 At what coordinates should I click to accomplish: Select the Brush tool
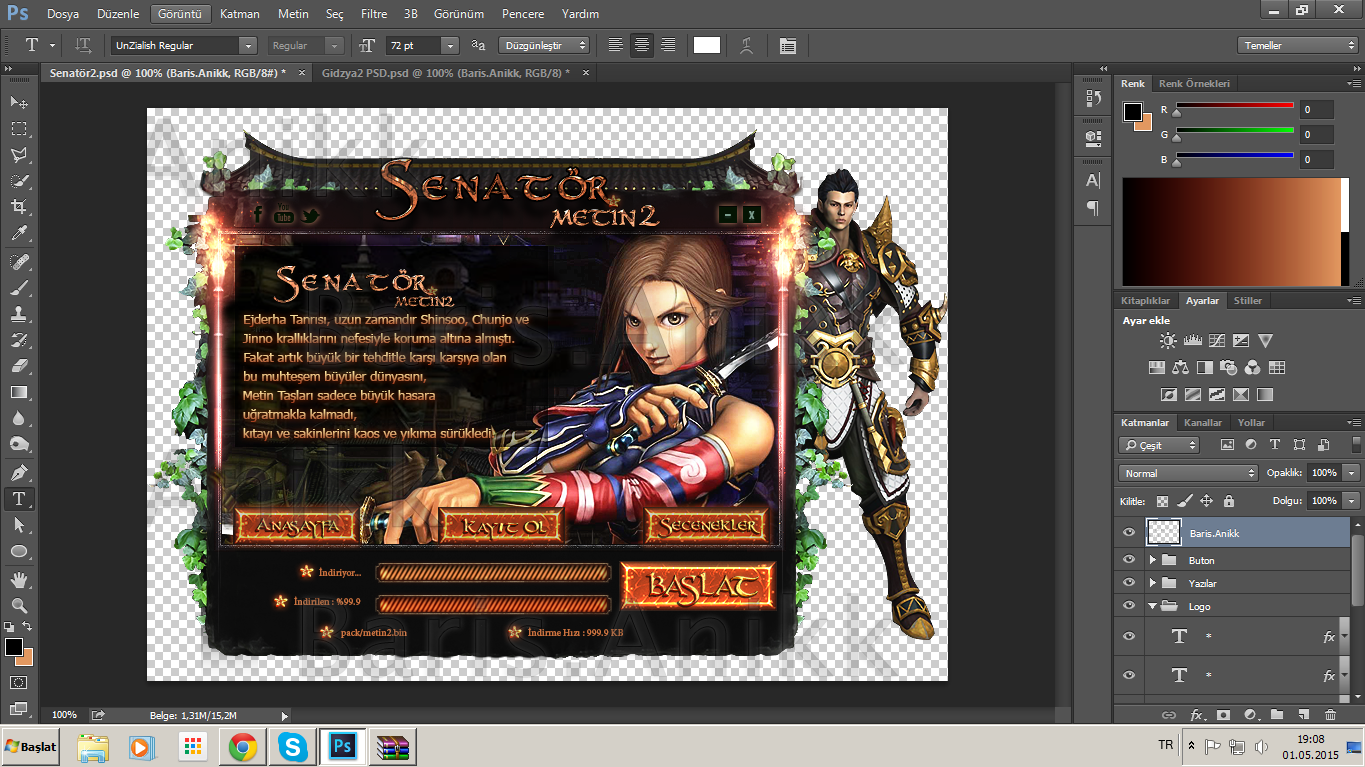[x=19, y=288]
